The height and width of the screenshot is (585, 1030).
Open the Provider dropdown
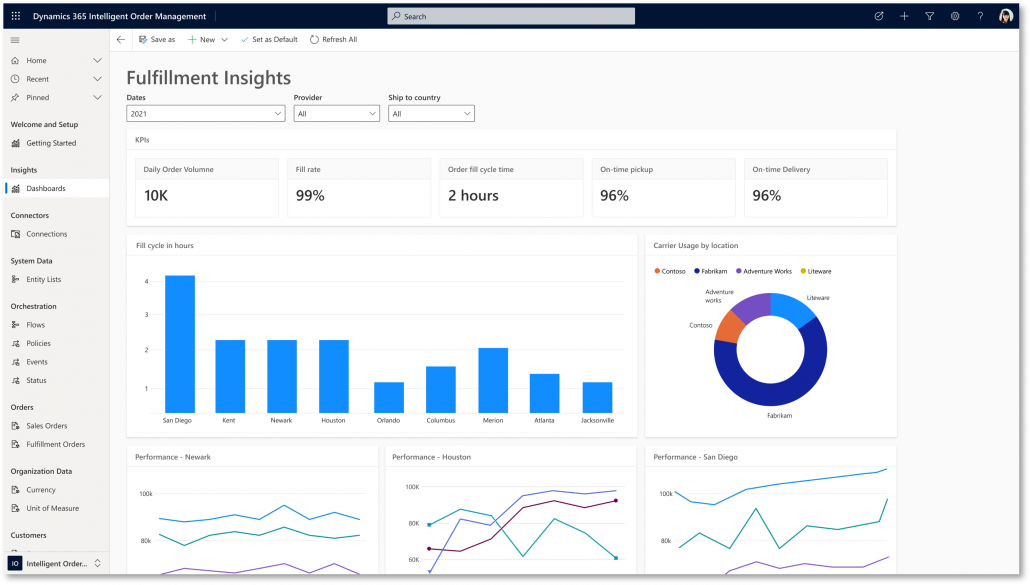click(x=337, y=113)
